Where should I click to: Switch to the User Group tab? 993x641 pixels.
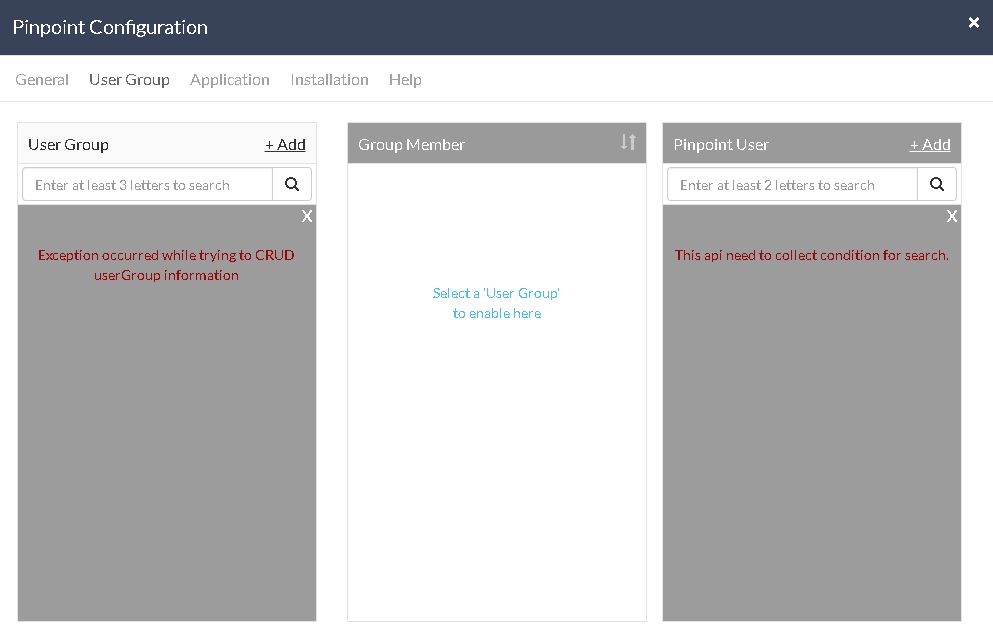(x=129, y=80)
